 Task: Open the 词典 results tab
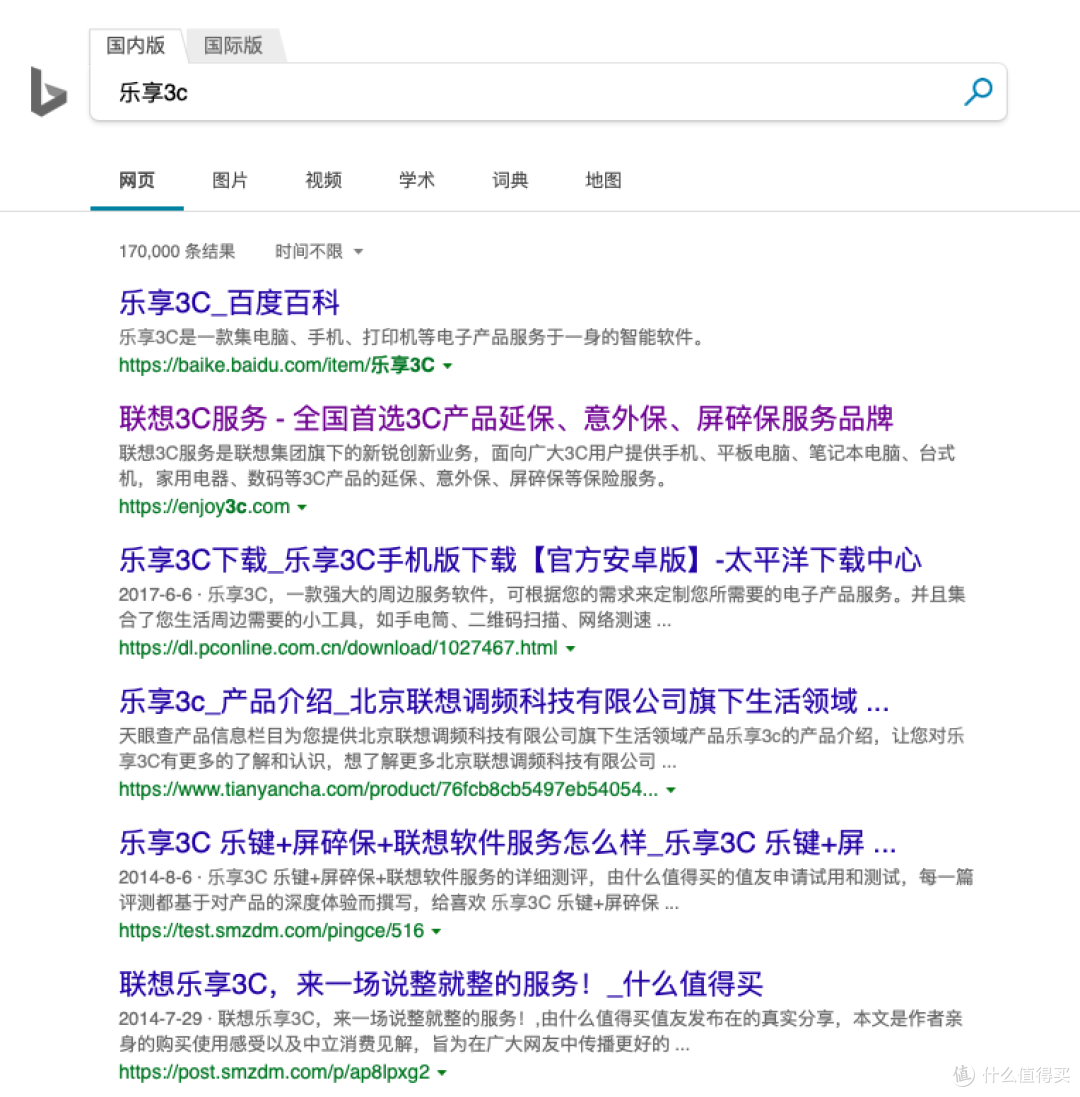pos(510,181)
